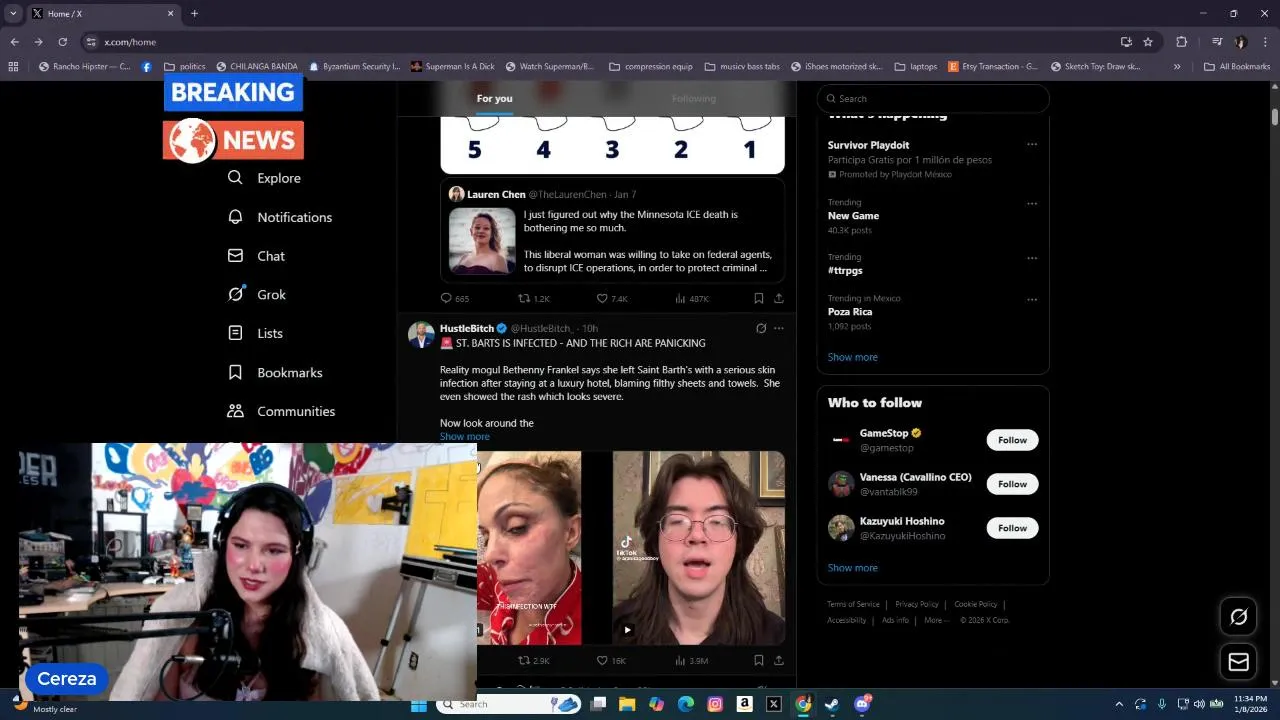Repost the post with 1.2K reposts

[x=534, y=298]
